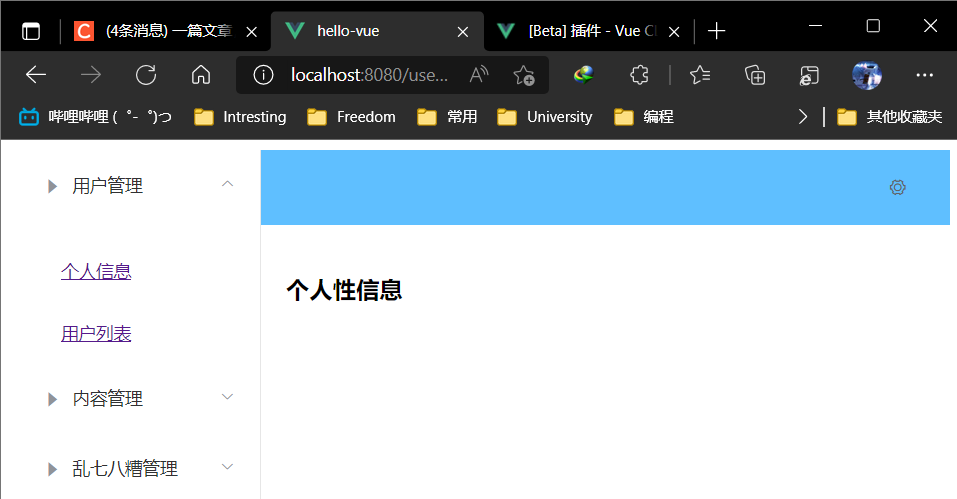Viewport: 957px width, 499px height.
Task: Open browser Settings and more menu
Action: pos(925,75)
